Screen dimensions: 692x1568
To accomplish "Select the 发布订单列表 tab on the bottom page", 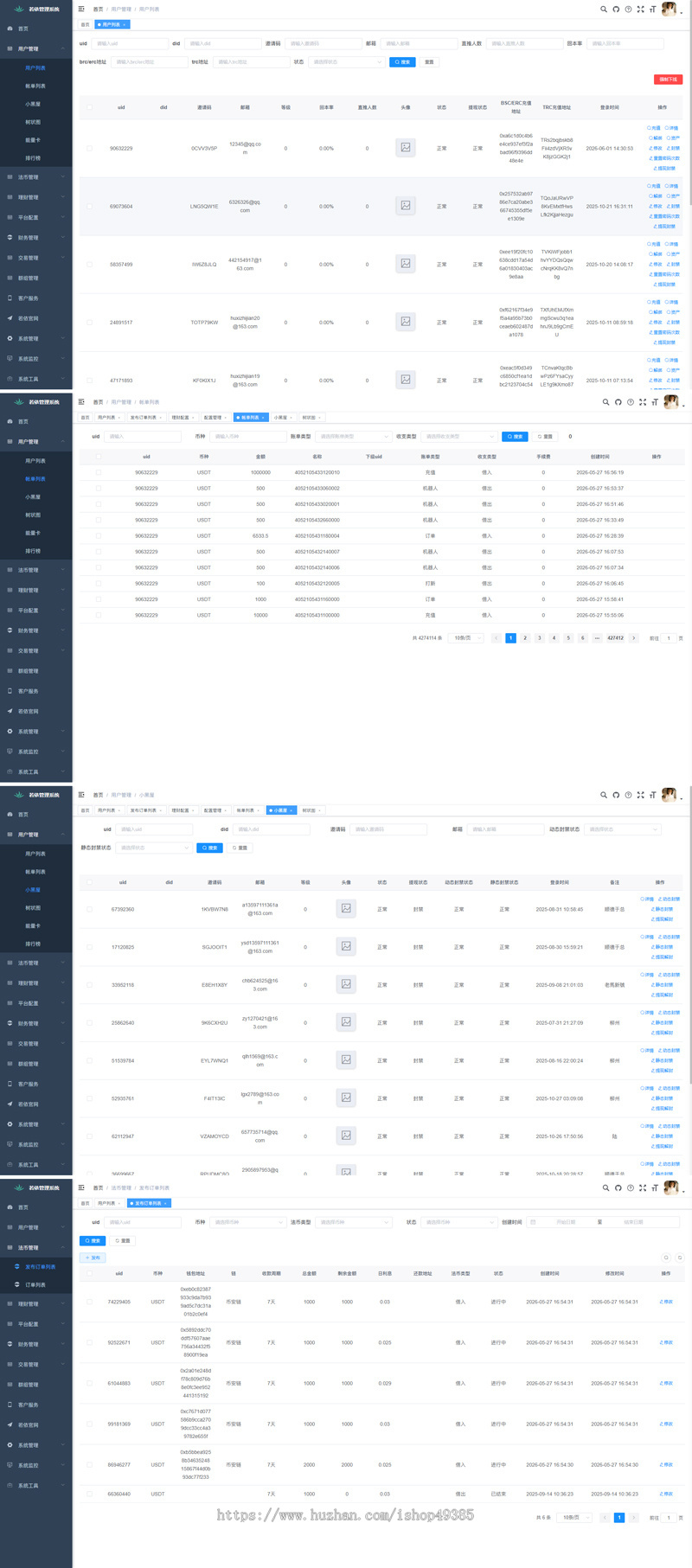I will click(149, 1203).
